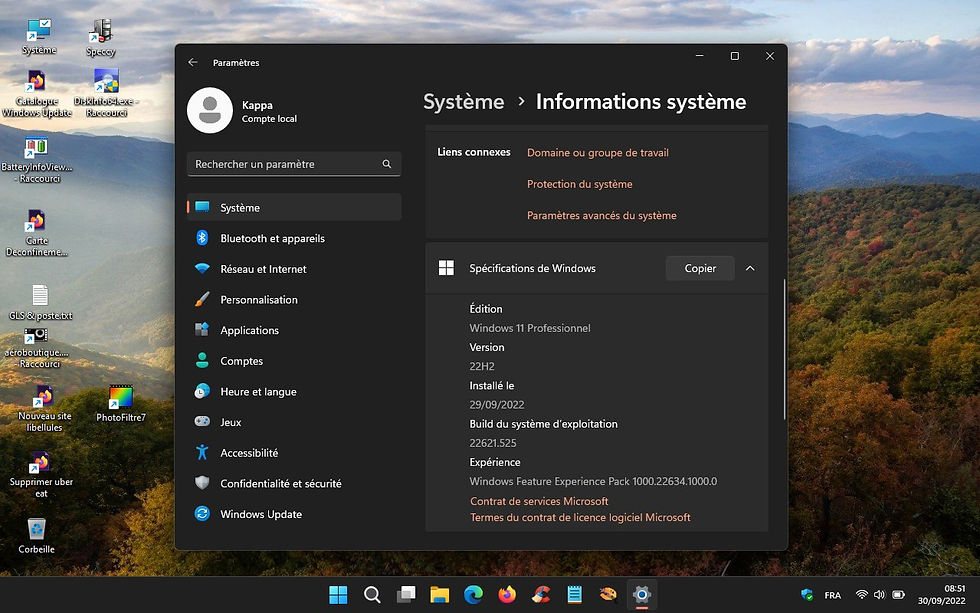Viewport: 980px width, 613px height.
Task: Open Microsoft Edge from the taskbar
Action: [473, 595]
